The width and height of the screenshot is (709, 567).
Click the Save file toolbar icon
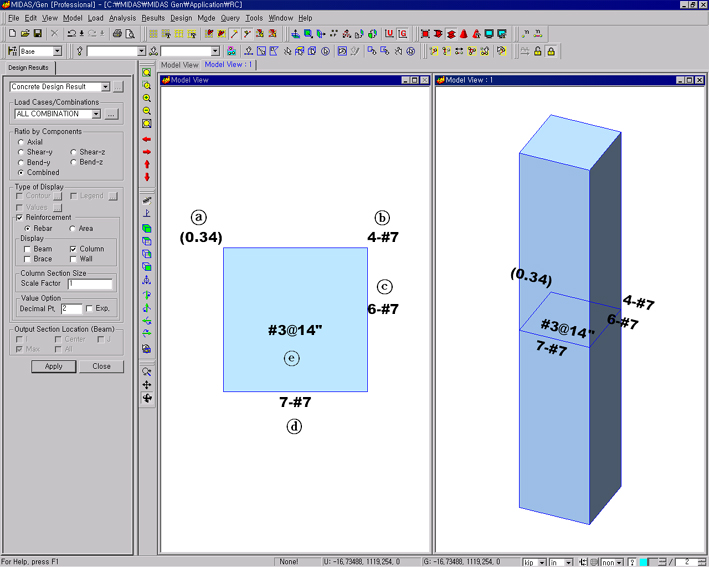click(37, 34)
